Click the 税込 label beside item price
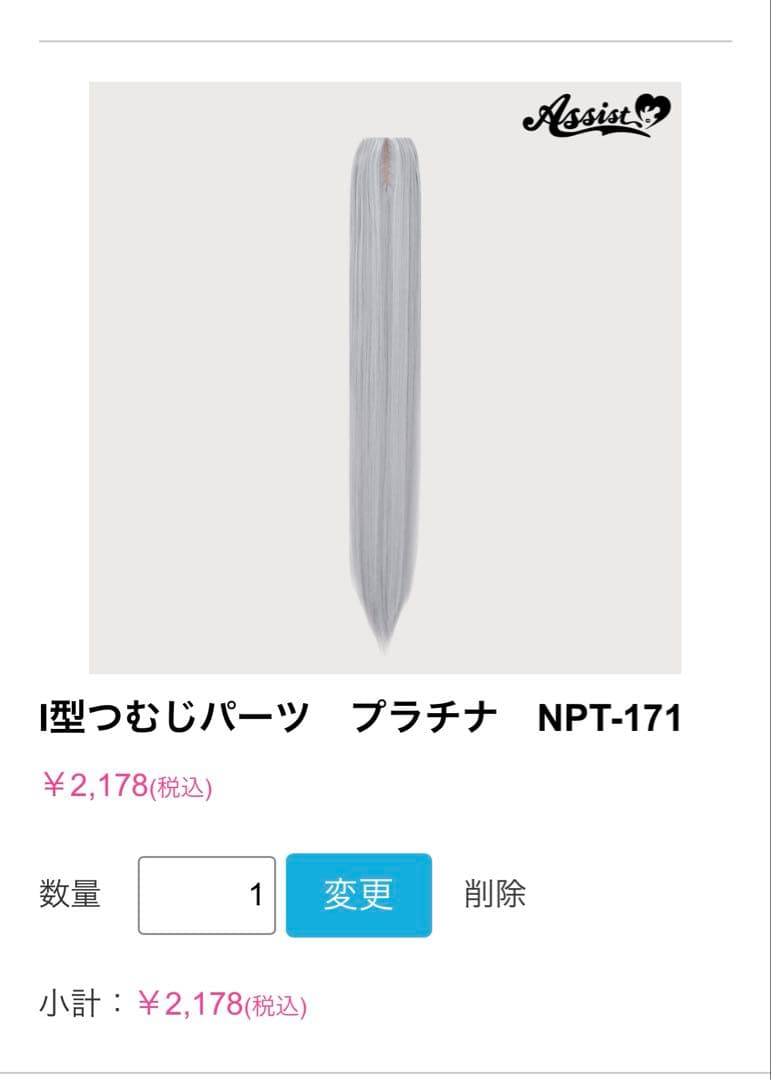This screenshot has width=771, height=1080. point(181,787)
